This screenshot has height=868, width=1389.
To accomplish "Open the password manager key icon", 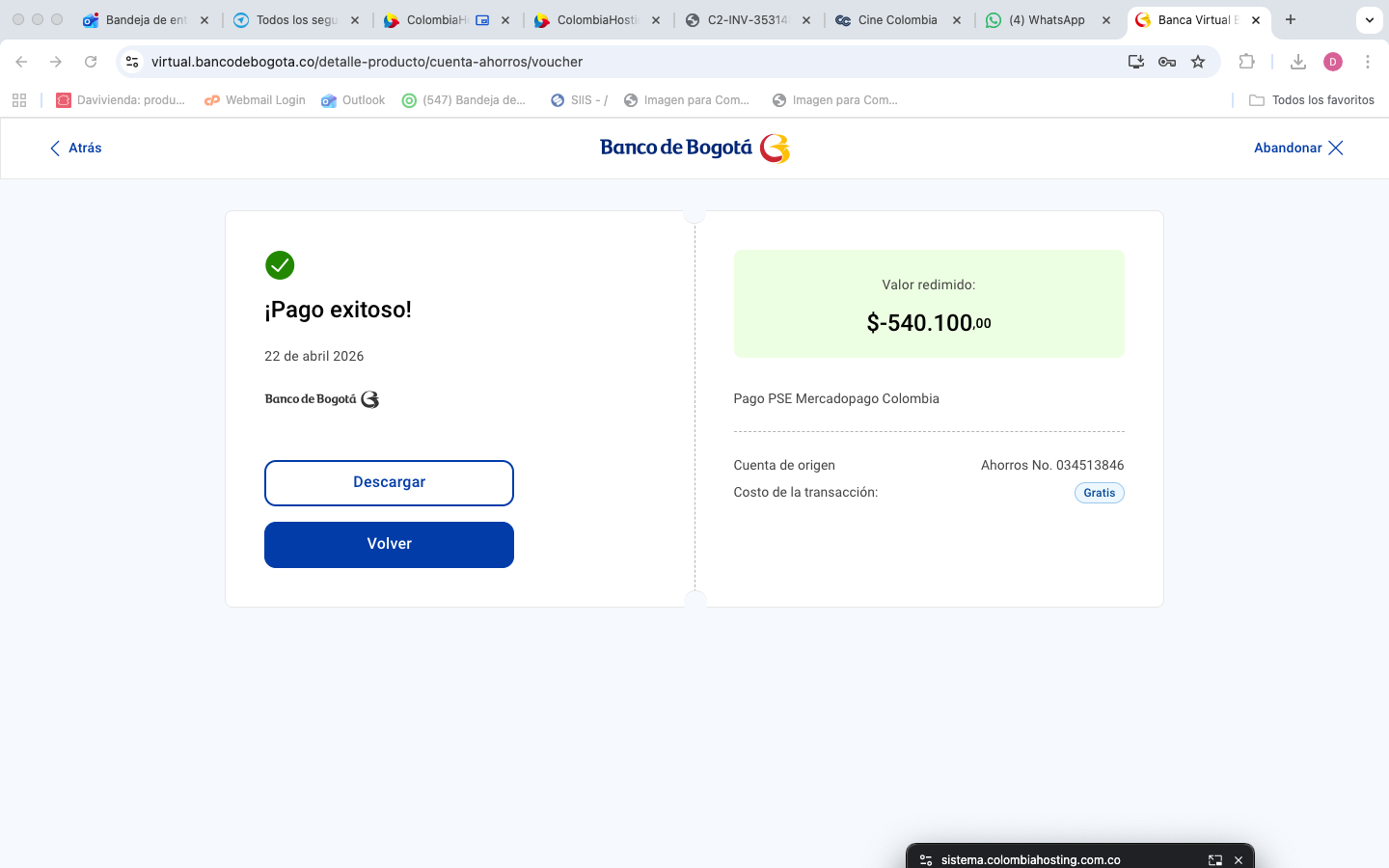I will 1167,62.
